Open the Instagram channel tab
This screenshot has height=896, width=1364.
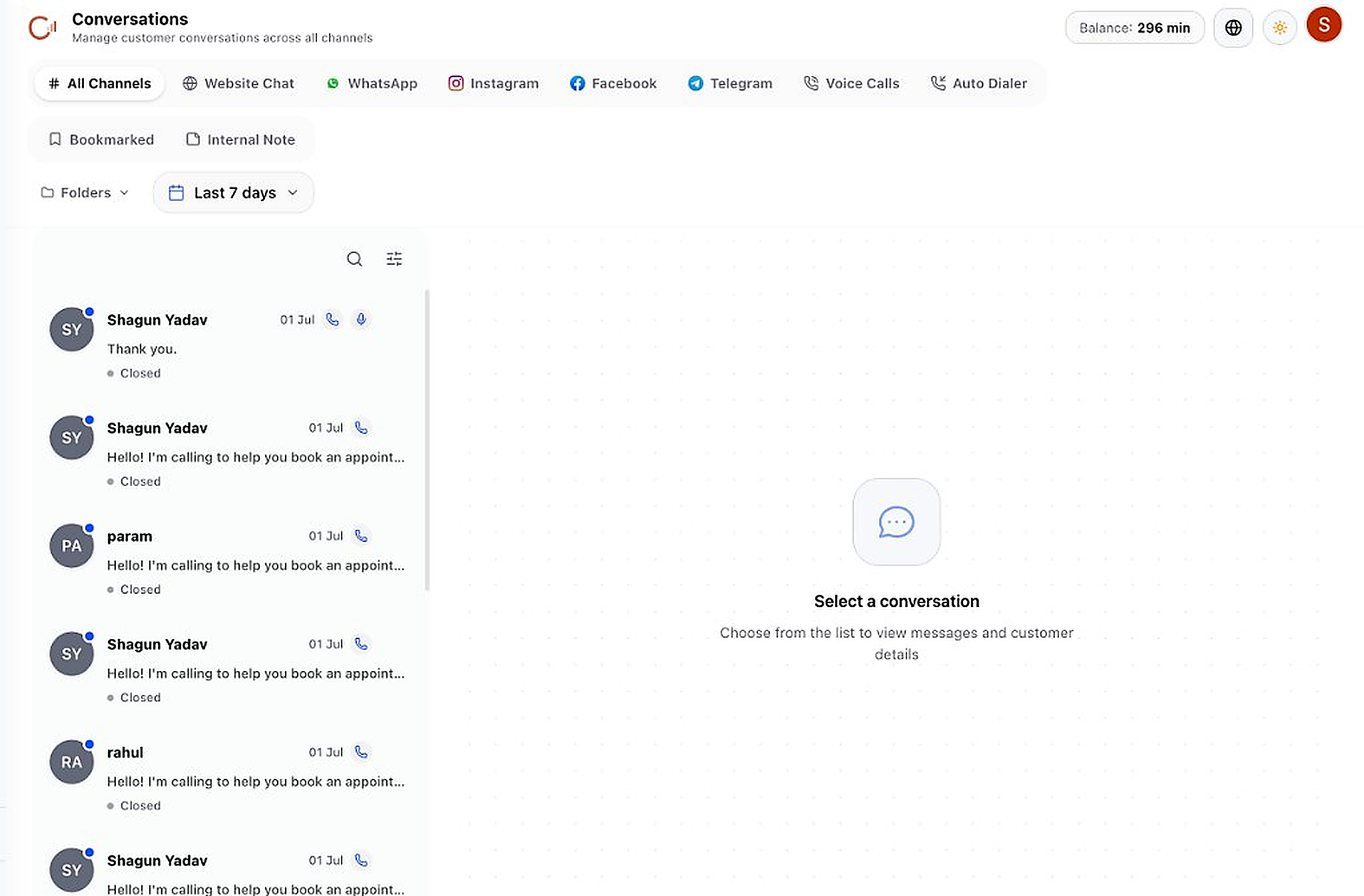click(494, 83)
